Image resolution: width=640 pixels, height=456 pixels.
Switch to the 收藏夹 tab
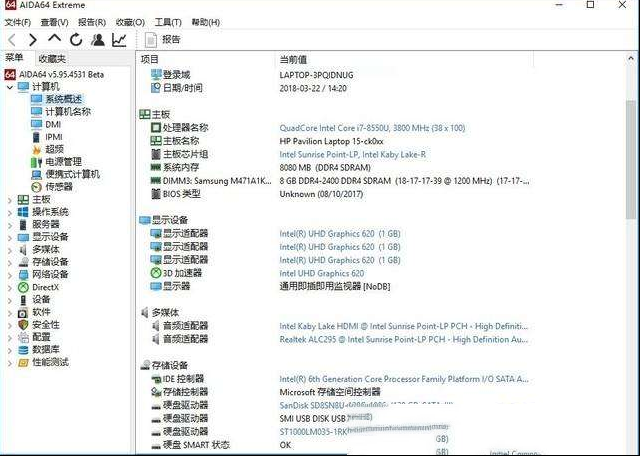[x=52, y=59]
